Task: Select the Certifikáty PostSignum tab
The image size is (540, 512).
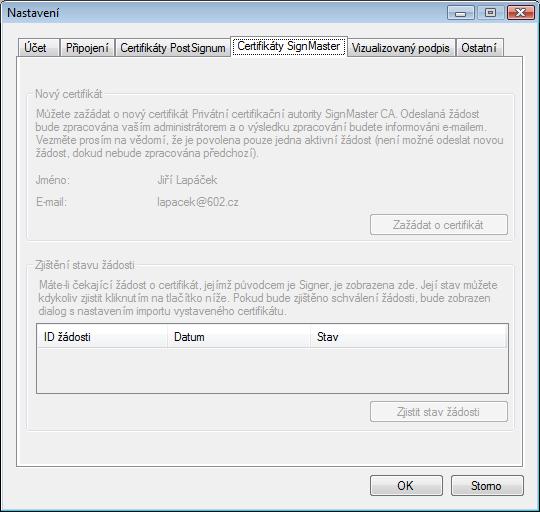Action: pos(173,48)
